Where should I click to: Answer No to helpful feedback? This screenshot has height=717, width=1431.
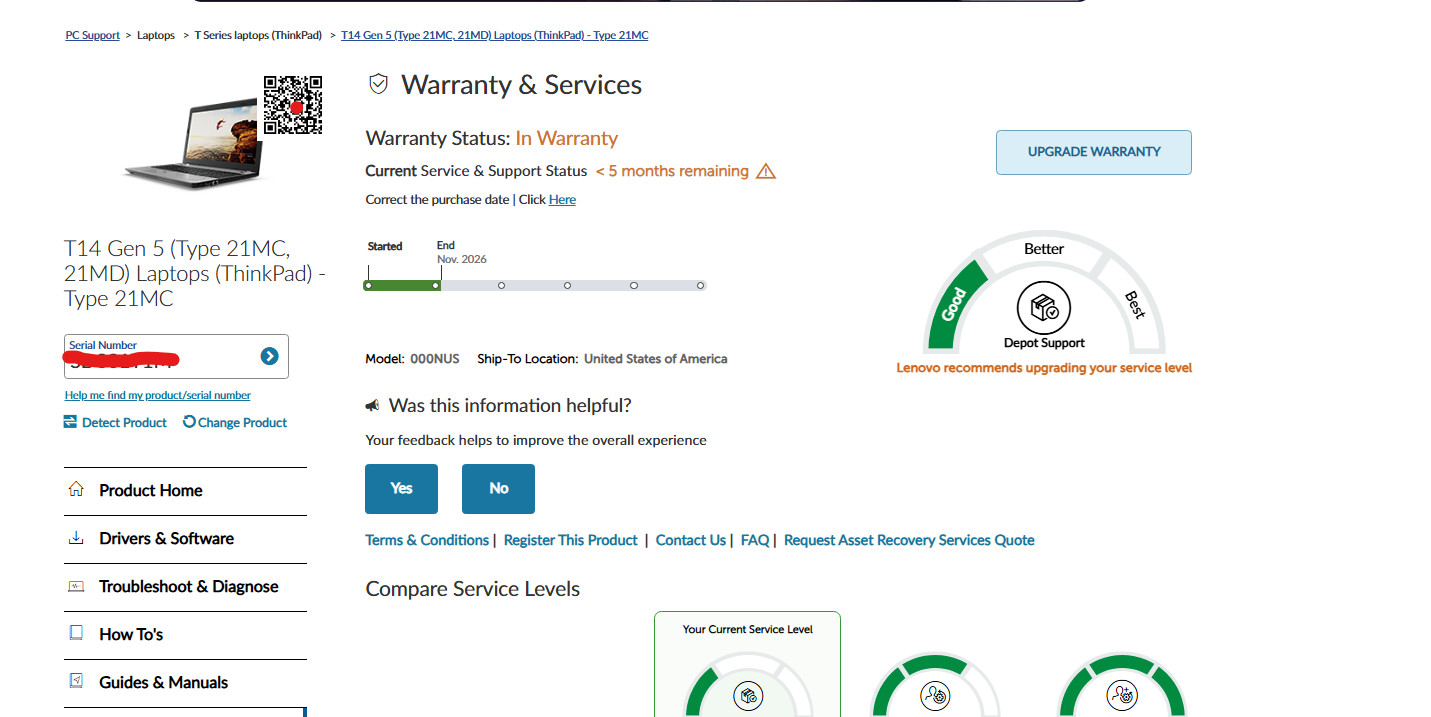point(498,489)
